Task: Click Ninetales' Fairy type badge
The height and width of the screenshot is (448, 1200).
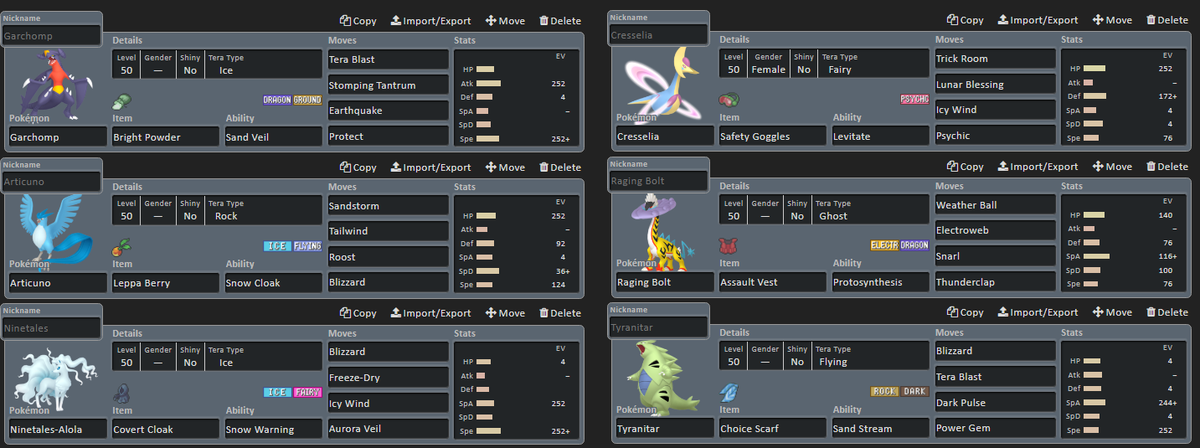Action: pyautogui.click(x=307, y=392)
